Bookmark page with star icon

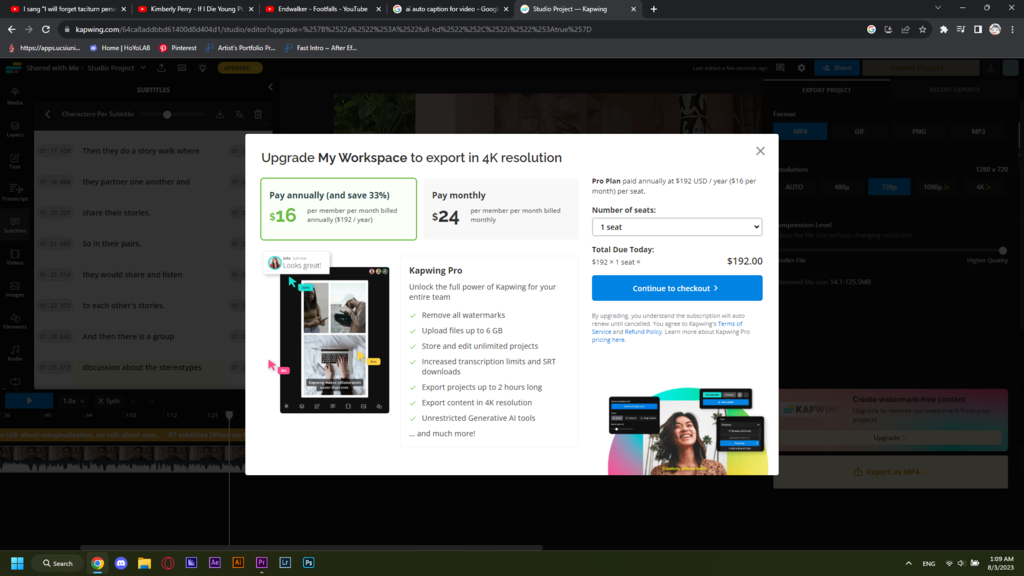coord(922,29)
